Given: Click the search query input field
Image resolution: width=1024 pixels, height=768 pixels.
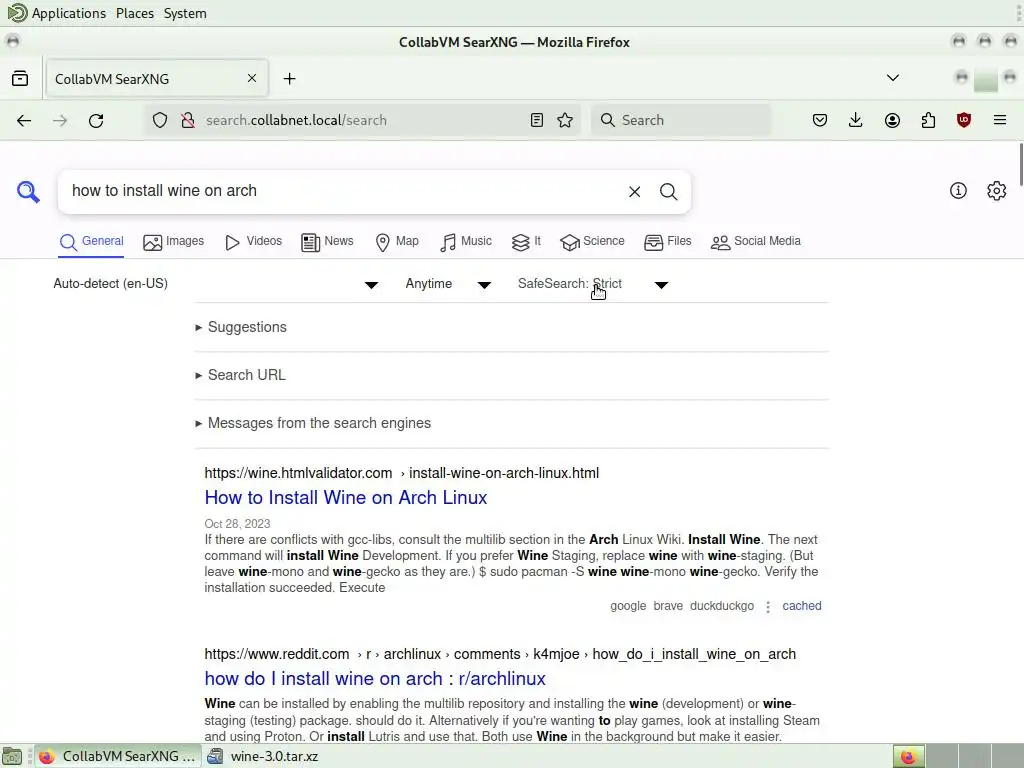Looking at the screenshot, I should pos(343,191).
